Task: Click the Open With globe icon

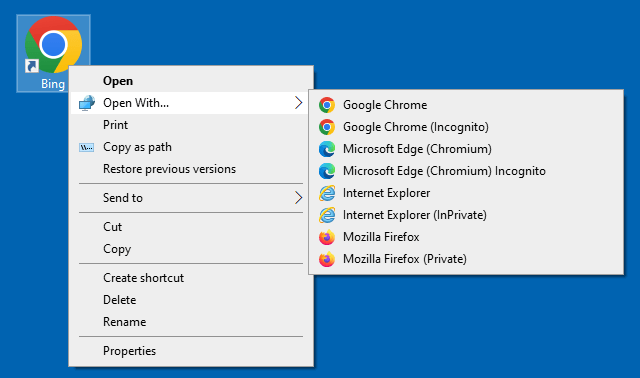Action: click(x=87, y=103)
